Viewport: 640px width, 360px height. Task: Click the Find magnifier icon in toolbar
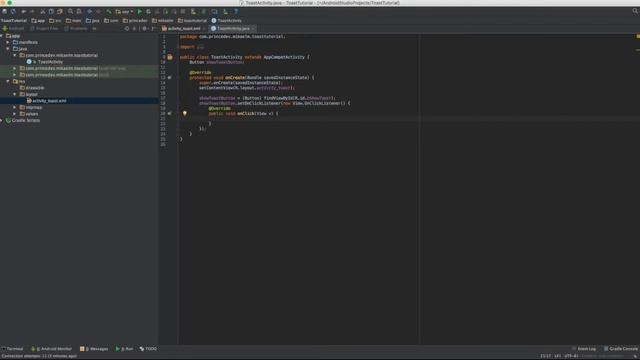(70, 11)
